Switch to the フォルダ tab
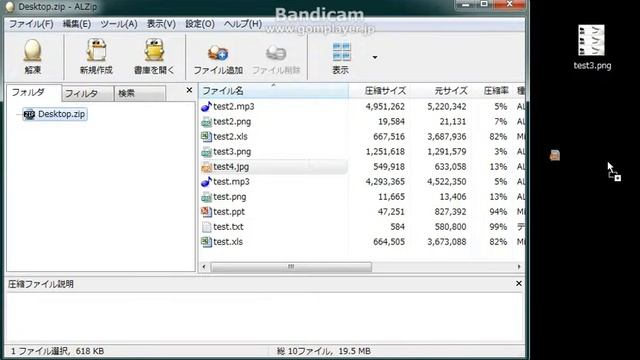The height and width of the screenshot is (360, 640). click(33, 93)
